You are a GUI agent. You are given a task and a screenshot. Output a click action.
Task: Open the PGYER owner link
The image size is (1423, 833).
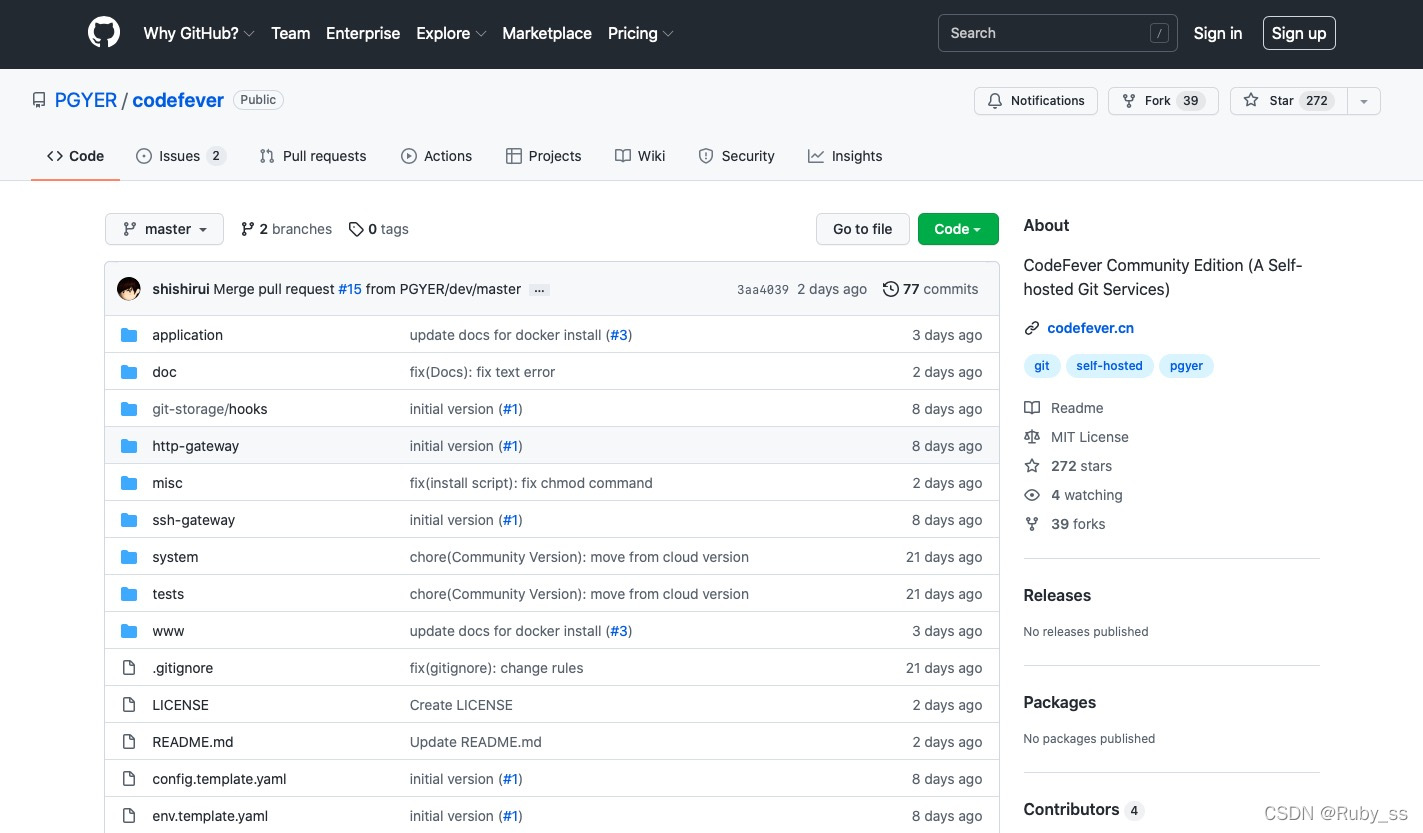click(x=86, y=100)
